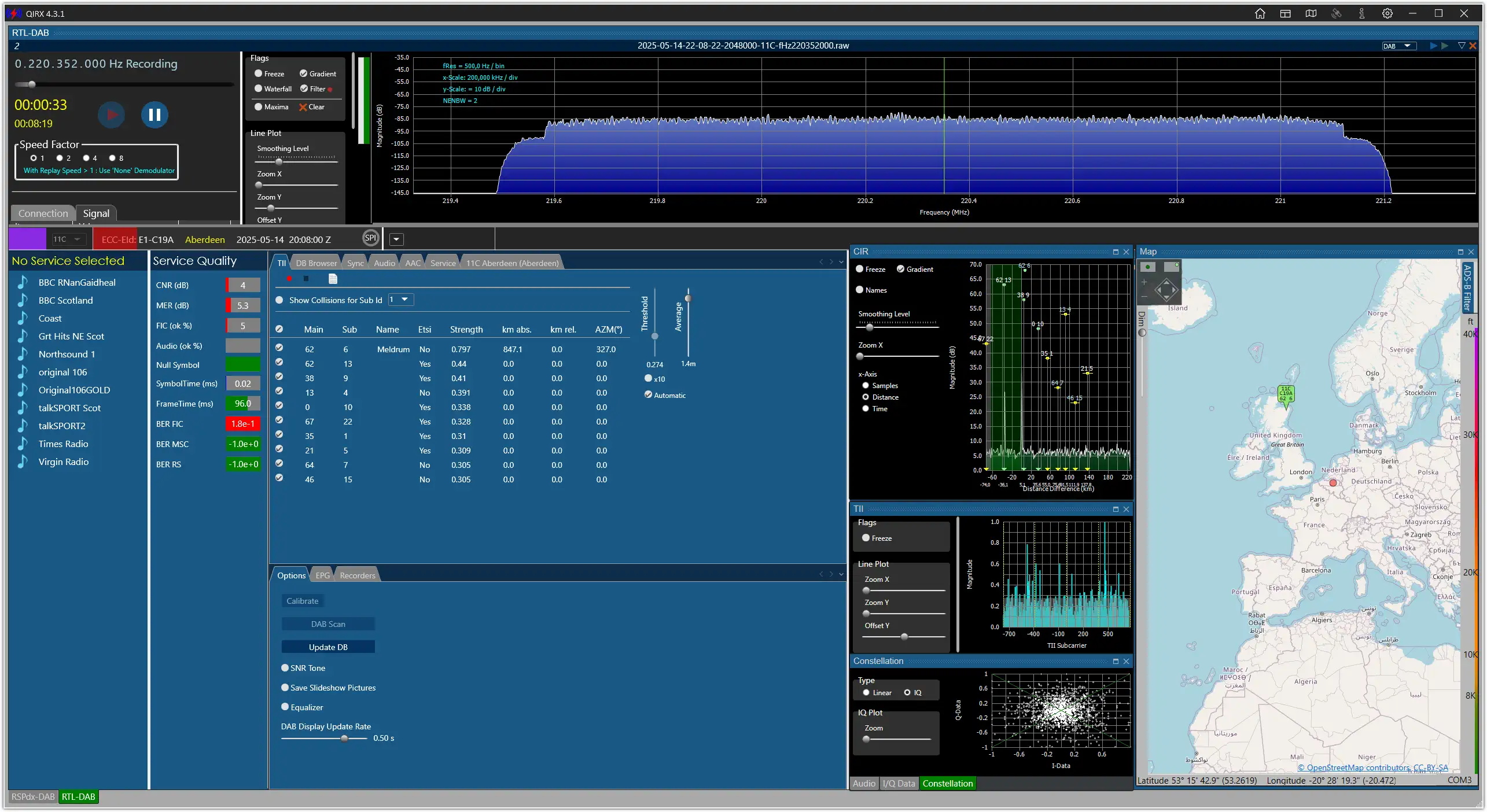1487x812 pixels.
Task: Open the settings gear icon
Action: (x=1387, y=13)
